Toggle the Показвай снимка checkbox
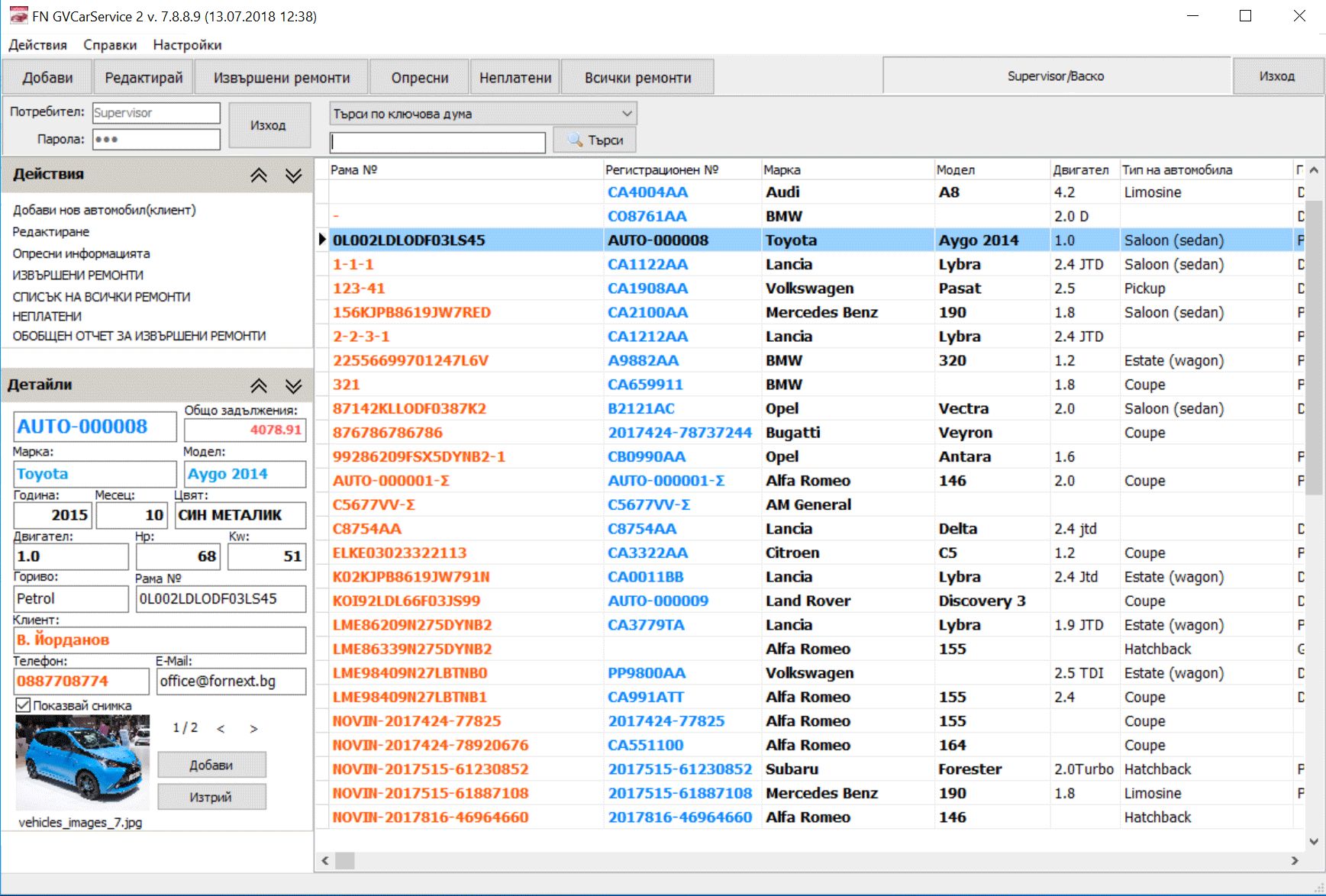The image size is (1326, 896). click(24, 705)
